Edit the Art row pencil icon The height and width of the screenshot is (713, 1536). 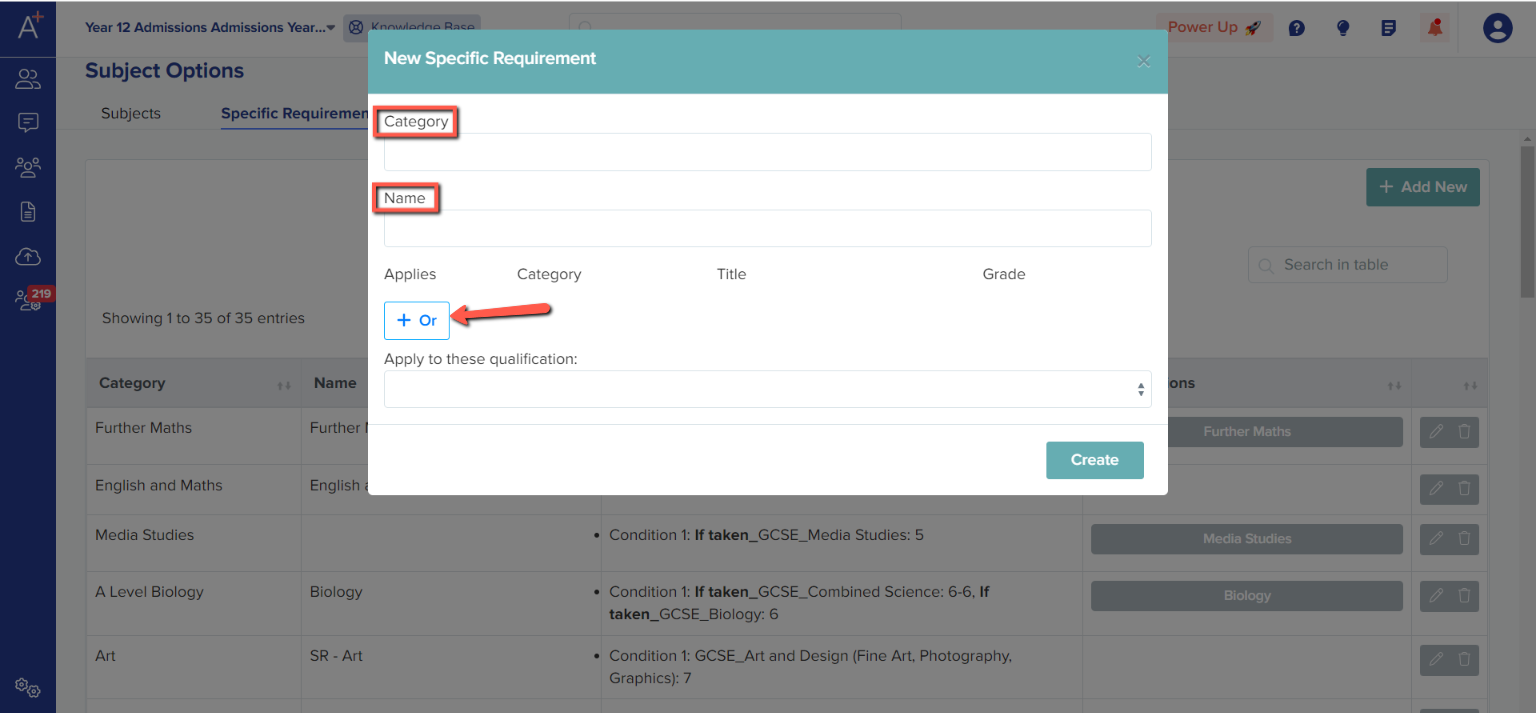[1436, 660]
